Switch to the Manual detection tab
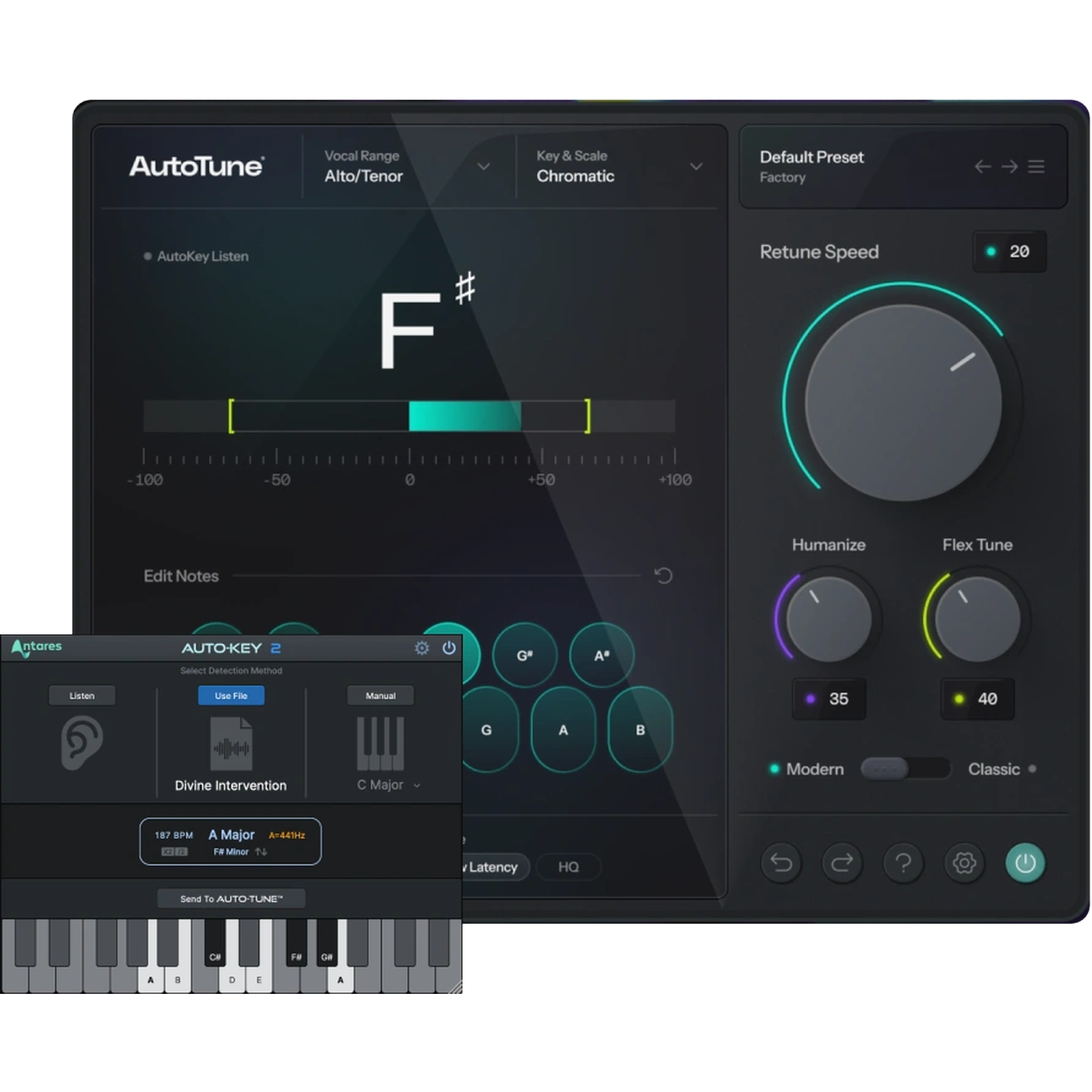The image size is (1092, 1092). coord(380,695)
